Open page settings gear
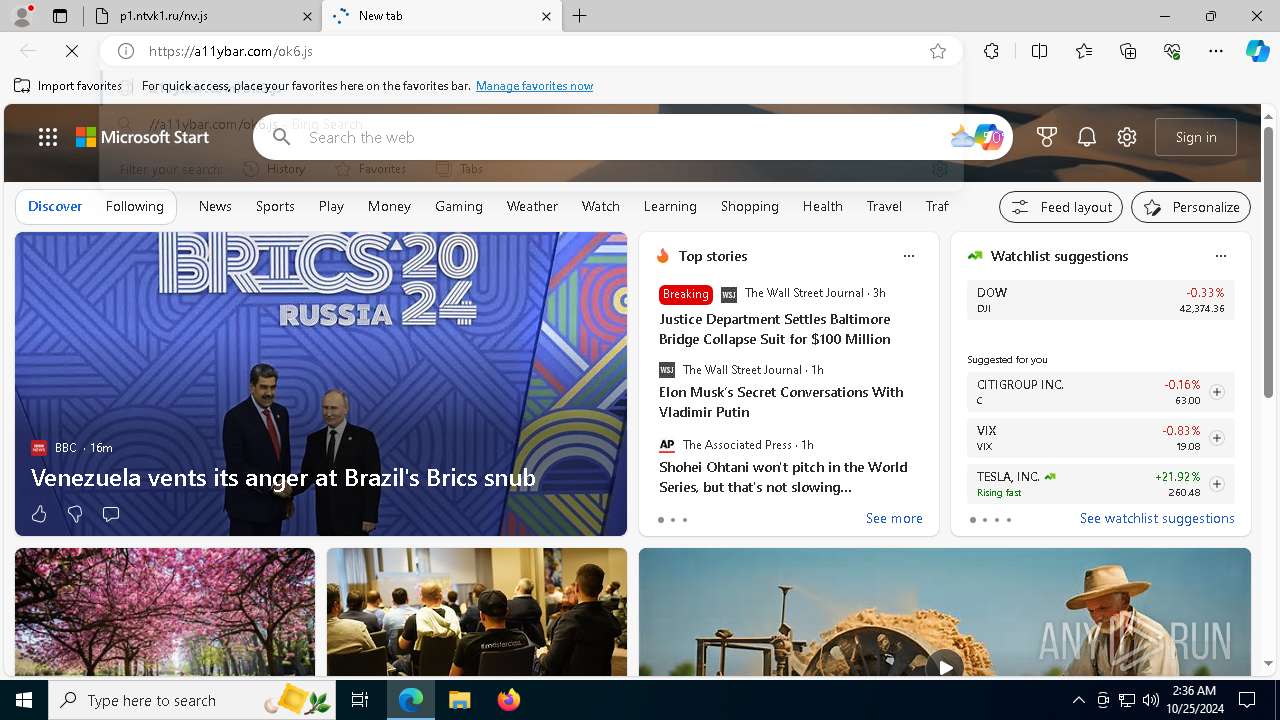This screenshot has height=720, width=1280. click(1127, 137)
